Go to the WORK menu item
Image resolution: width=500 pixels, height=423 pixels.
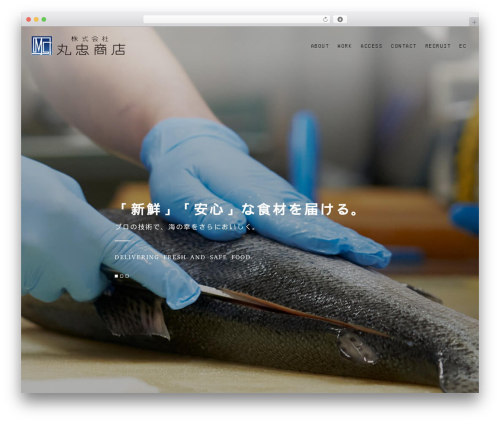[x=344, y=46]
